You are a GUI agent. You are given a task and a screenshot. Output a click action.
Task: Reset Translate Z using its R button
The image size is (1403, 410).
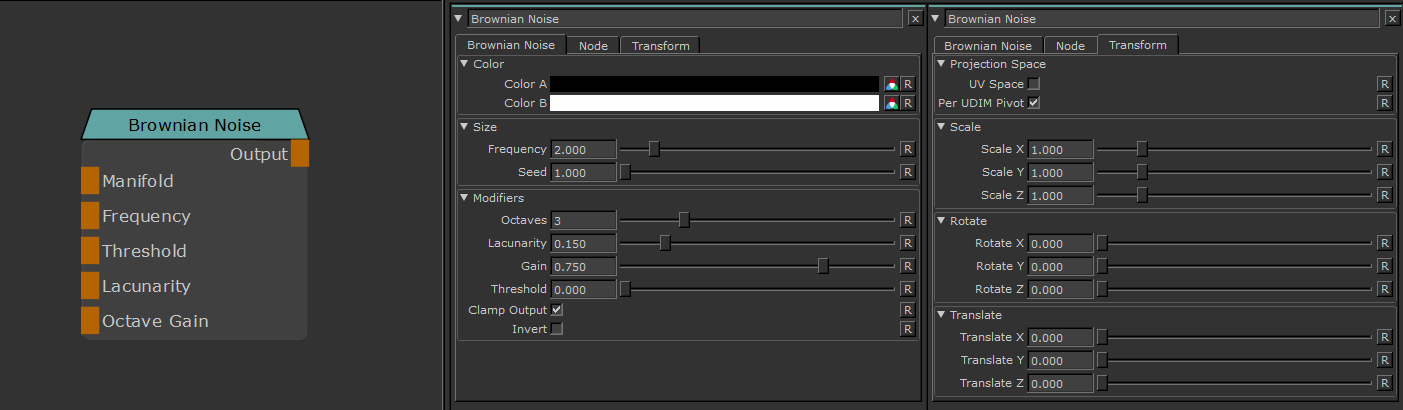point(1385,383)
